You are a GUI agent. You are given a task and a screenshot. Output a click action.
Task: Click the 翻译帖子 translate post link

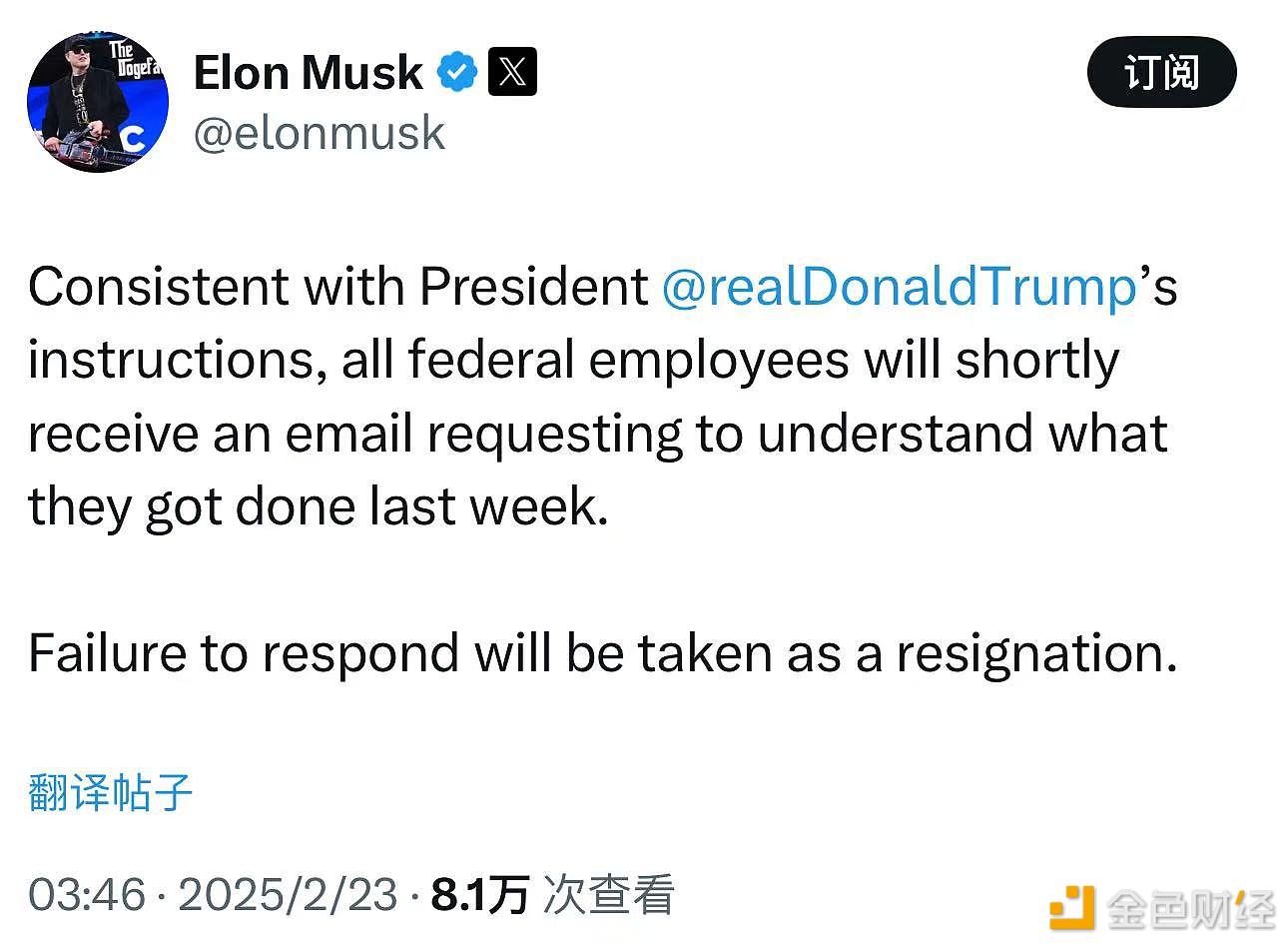point(110,792)
